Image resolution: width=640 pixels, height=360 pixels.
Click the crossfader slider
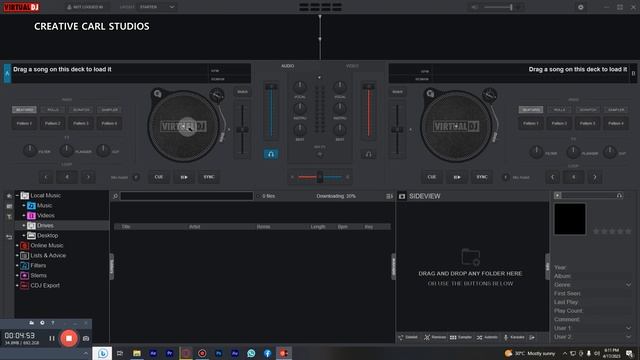pos(320,177)
